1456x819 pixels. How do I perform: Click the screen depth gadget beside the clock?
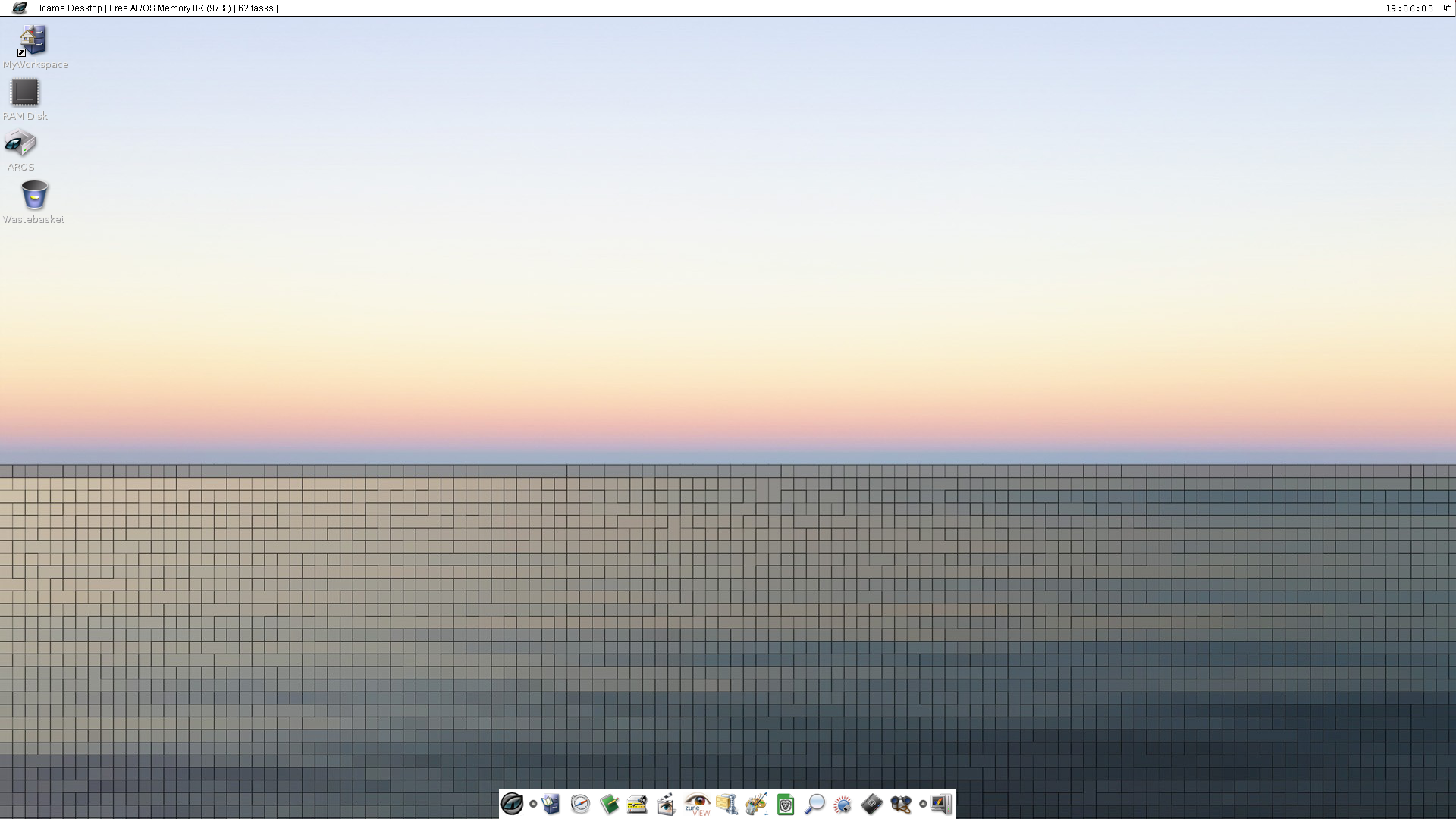click(1446, 8)
